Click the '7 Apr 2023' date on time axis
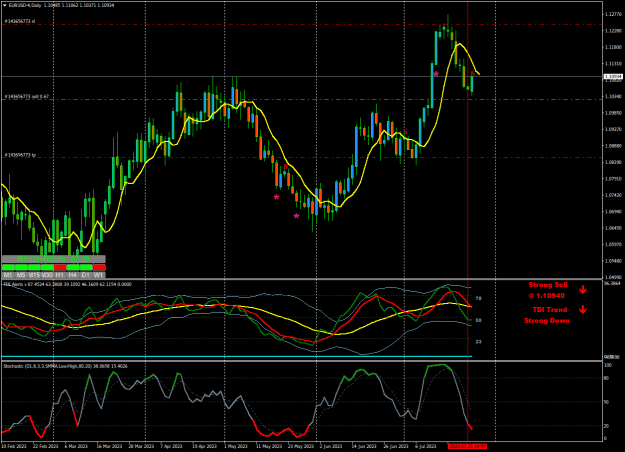Viewport: 625px width, 452px height. (172, 446)
